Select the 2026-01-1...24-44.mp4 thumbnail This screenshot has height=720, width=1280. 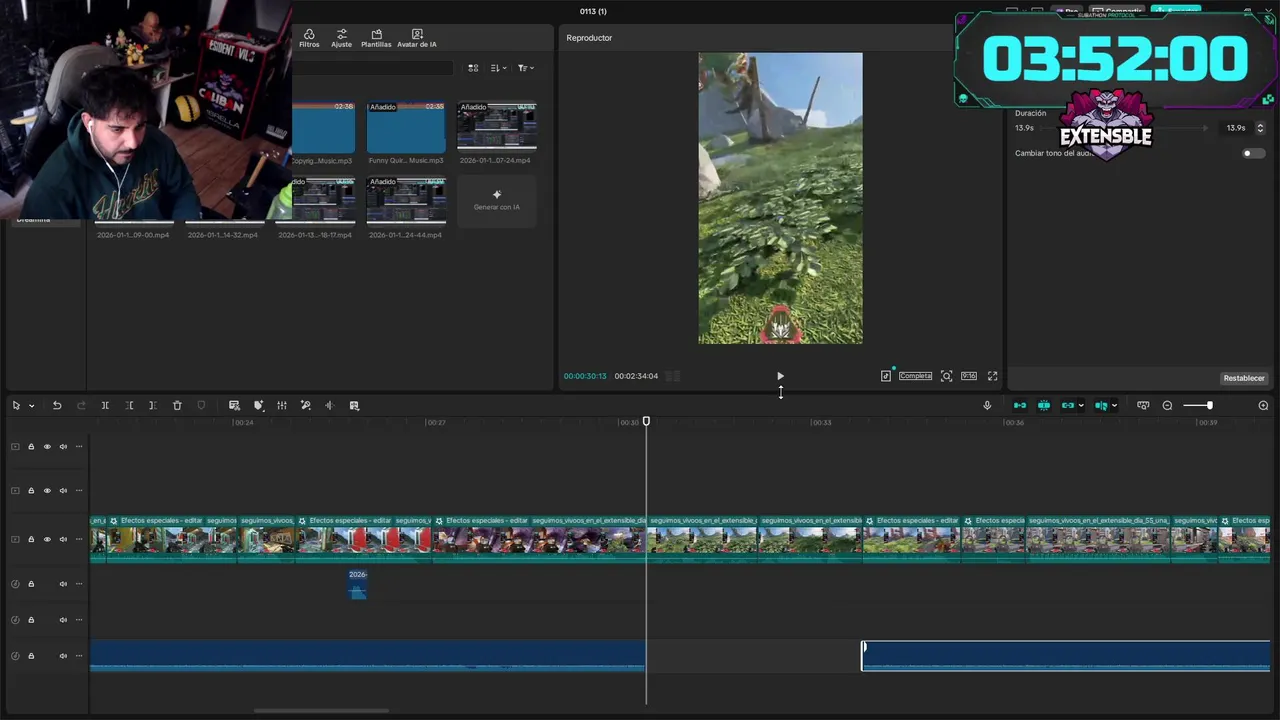(x=406, y=200)
